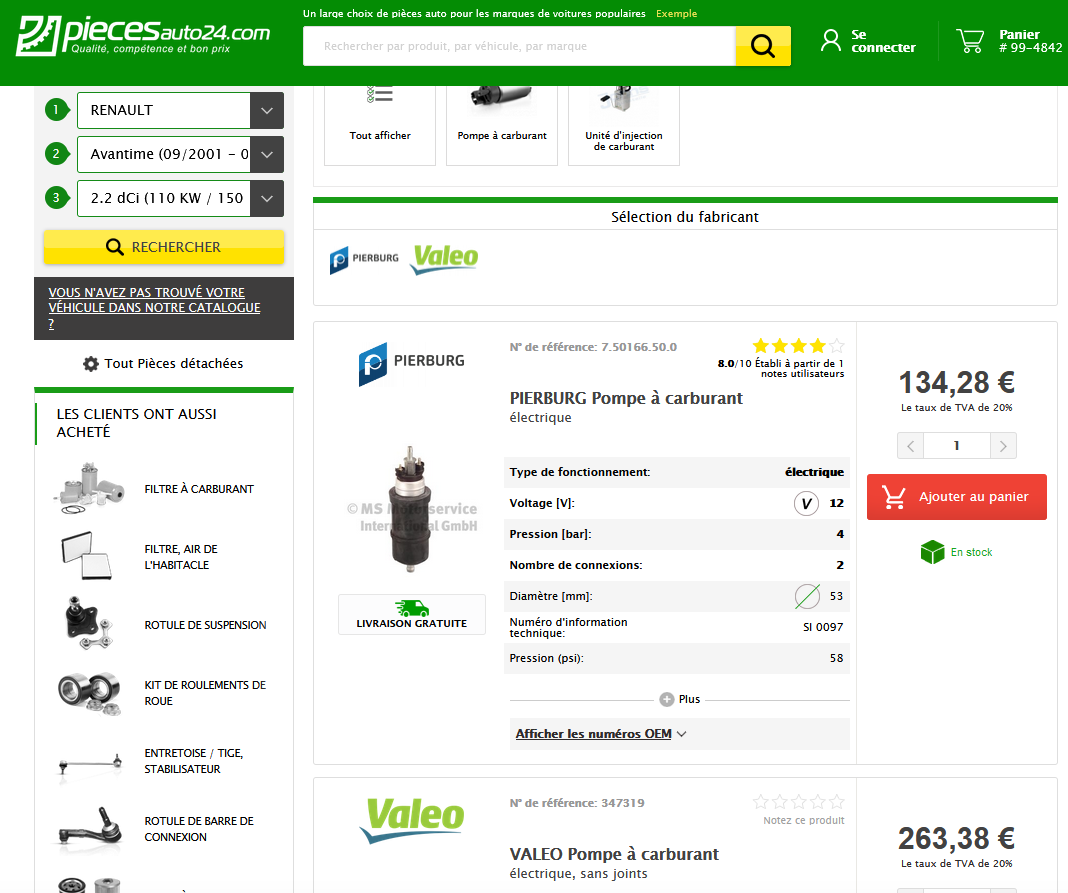
Task: Click the plus icon to show more specs
Action: 667,699
